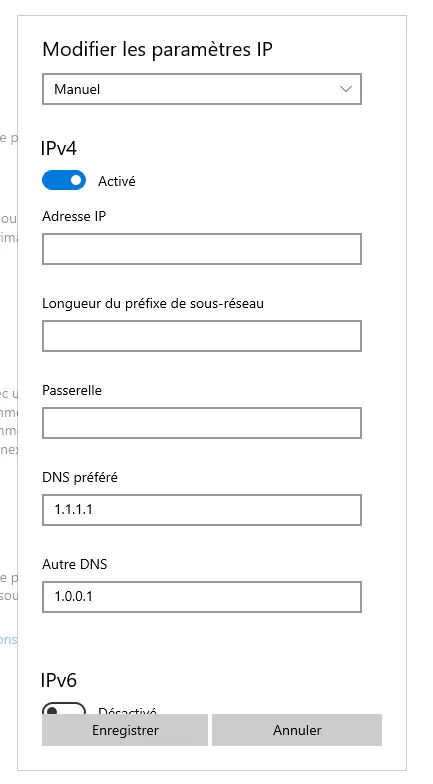Image resolution: width=433 pixels, height=784 pixels.
Task: Click the Modifier les paramètres IP heading
Action: (x=158, y=50)
